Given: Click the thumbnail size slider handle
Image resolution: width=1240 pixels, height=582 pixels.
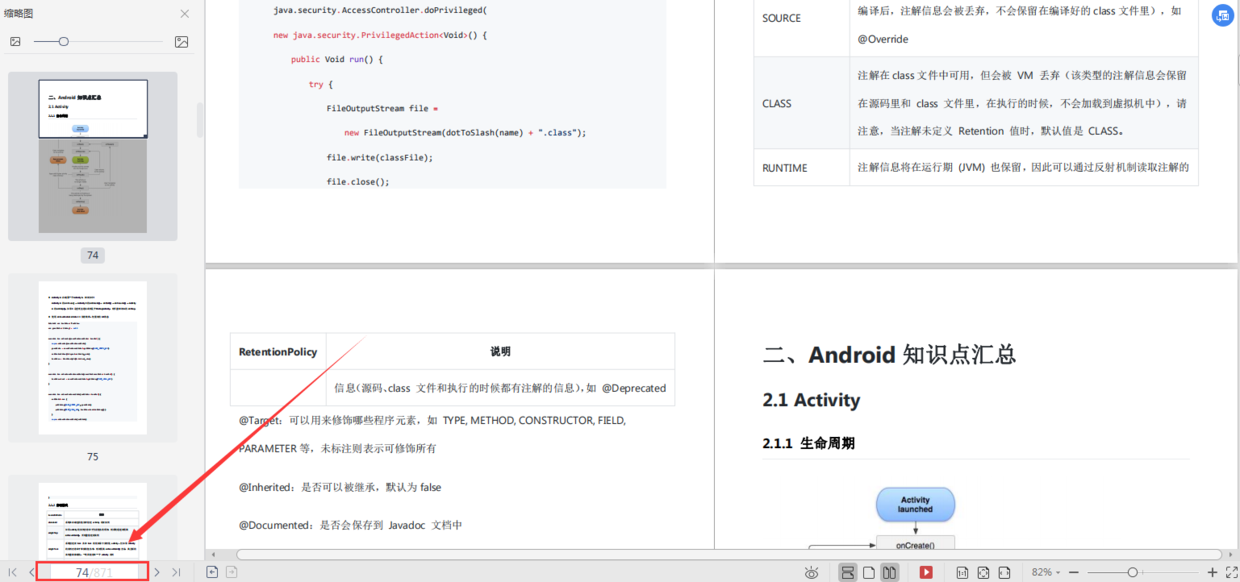Looking at the screenshot, I should pos(63,41).
